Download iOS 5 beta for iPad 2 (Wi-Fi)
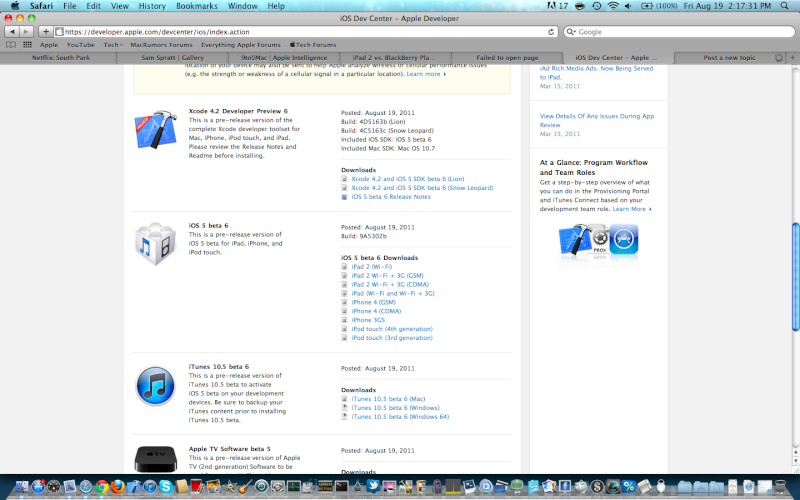 371,267
